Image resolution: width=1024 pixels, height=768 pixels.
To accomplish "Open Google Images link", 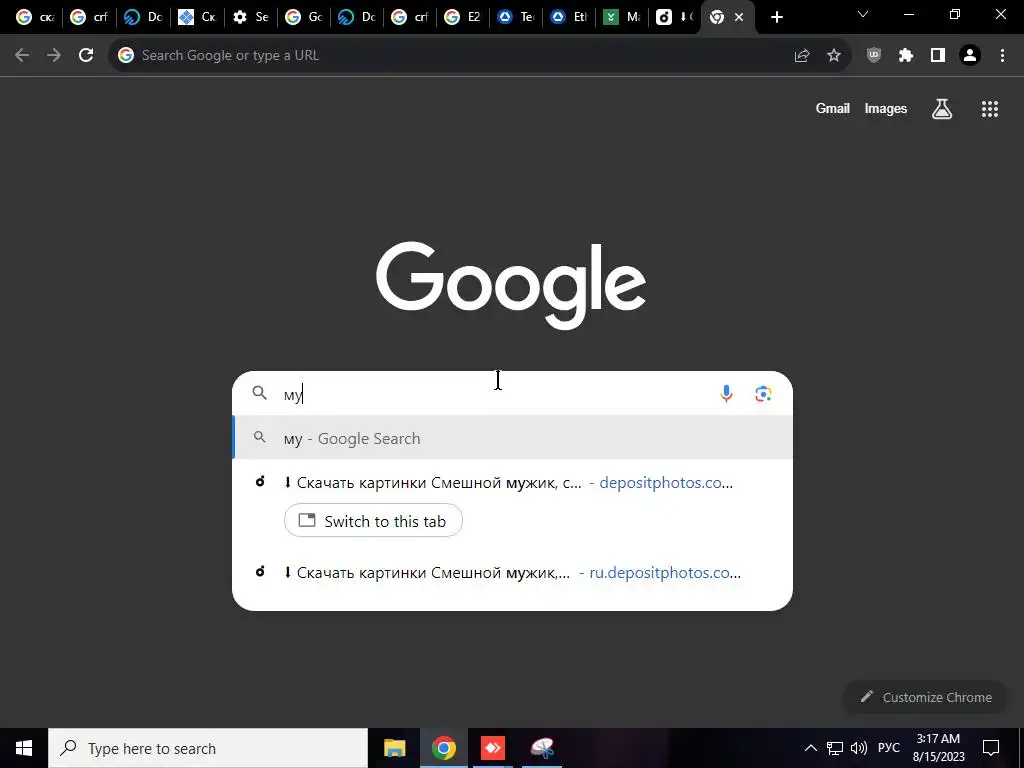I will (886, 109).
